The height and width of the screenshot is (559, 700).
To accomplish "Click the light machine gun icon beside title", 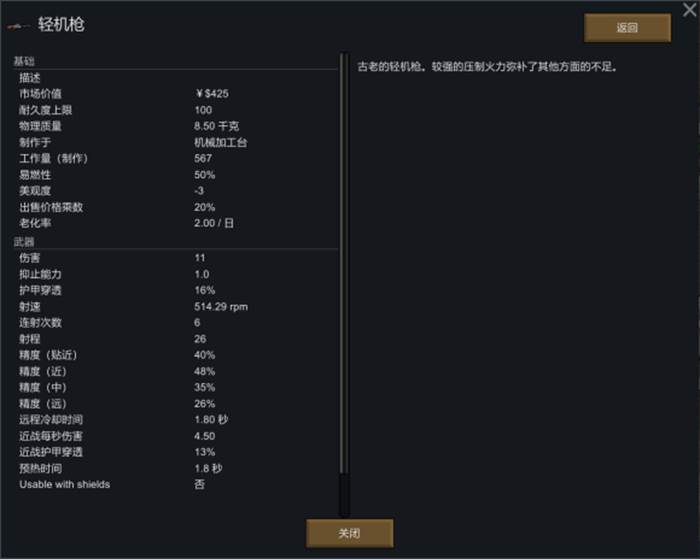I will point(19,26).
